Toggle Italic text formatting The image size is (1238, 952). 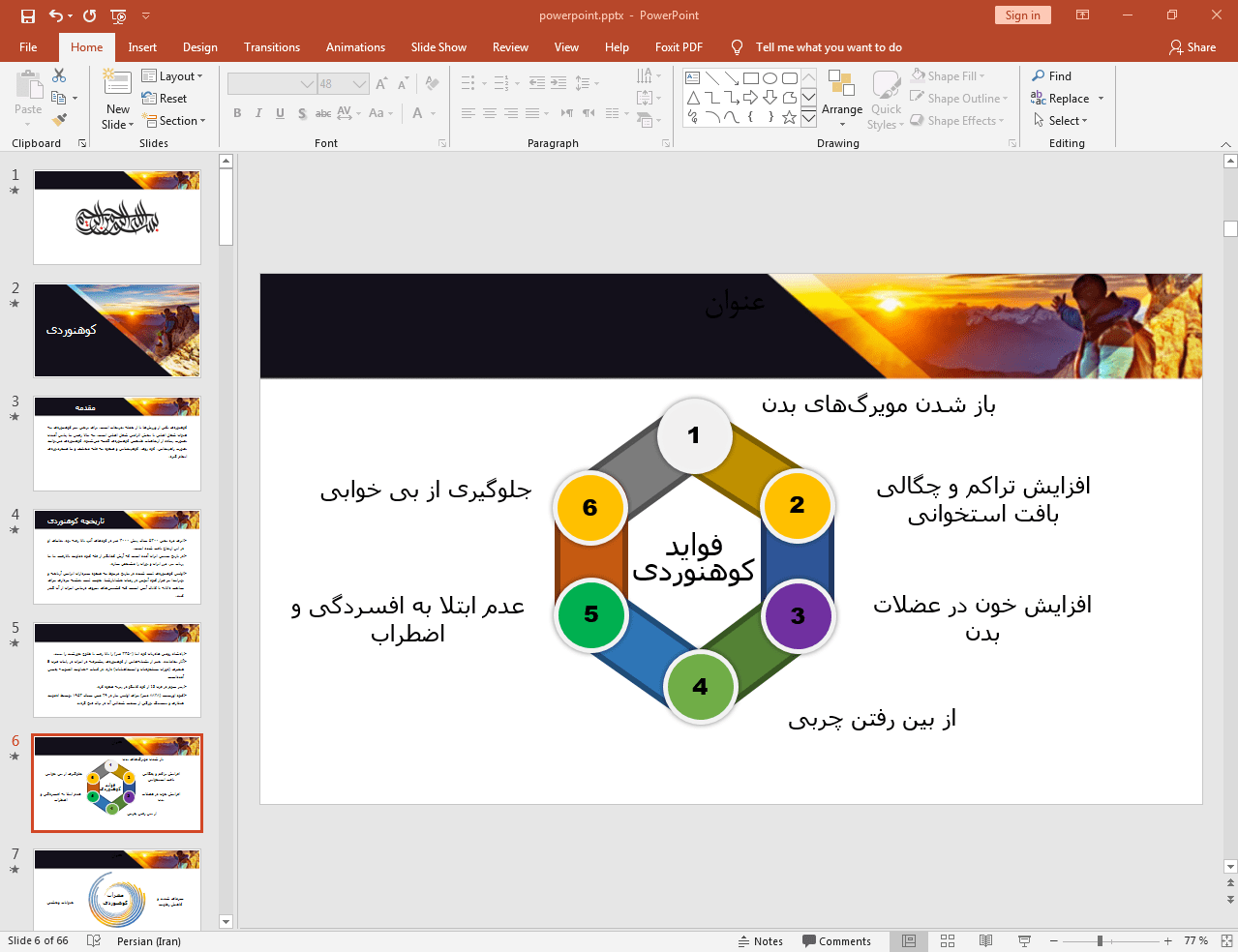point(258,113)
